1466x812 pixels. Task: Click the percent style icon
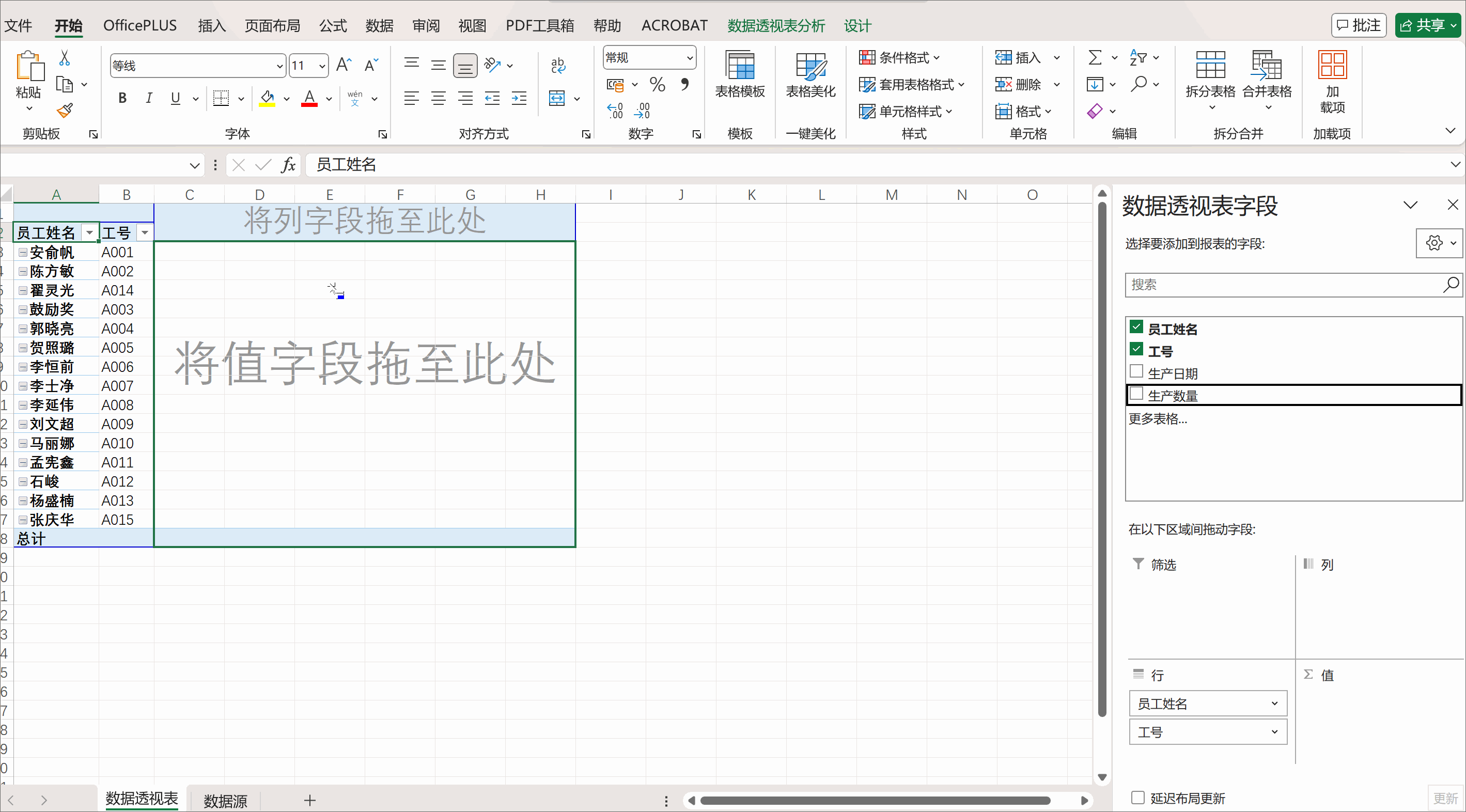[x=657, y=85]
